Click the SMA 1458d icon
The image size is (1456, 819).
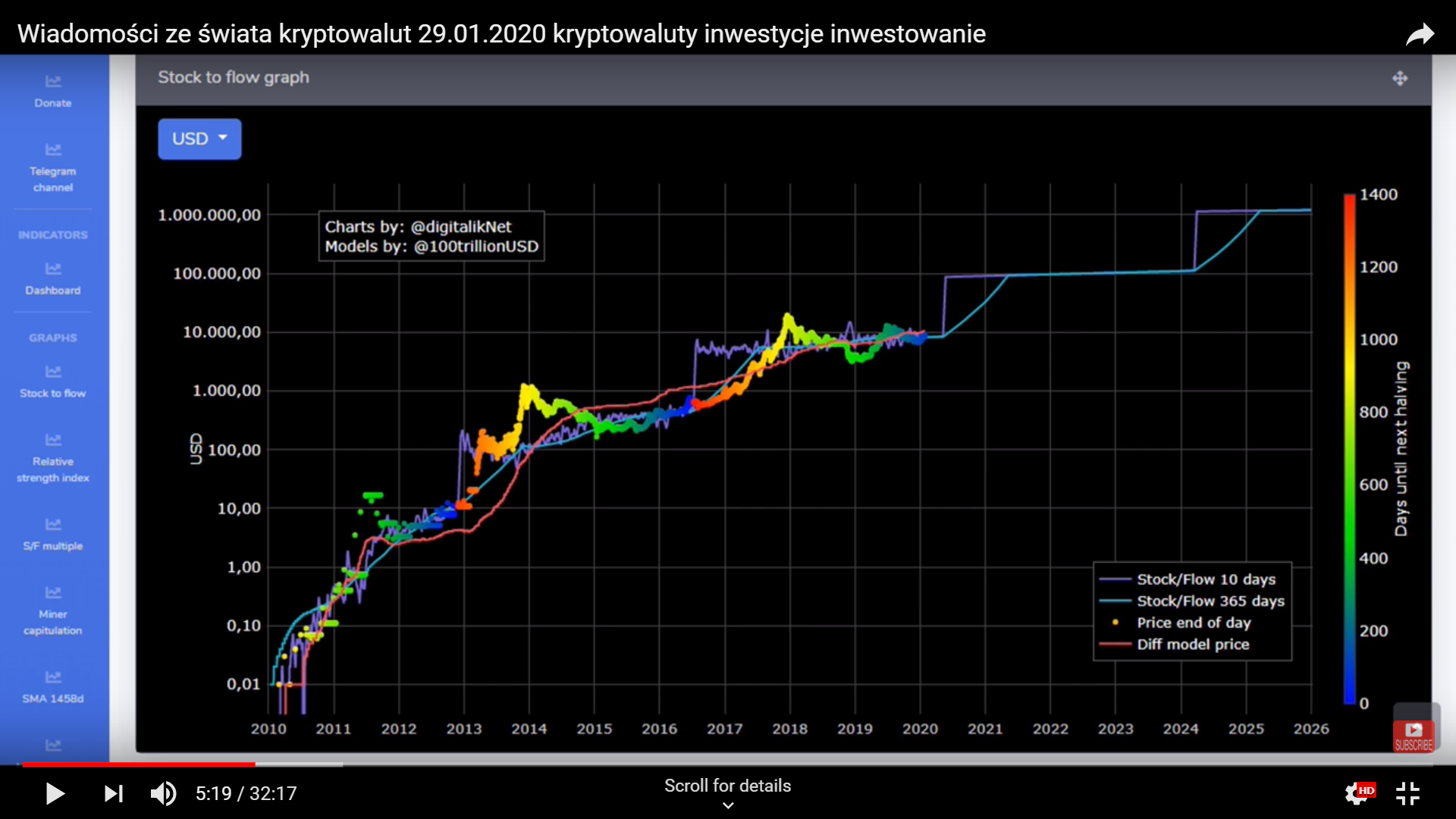[x=53, y=676]
